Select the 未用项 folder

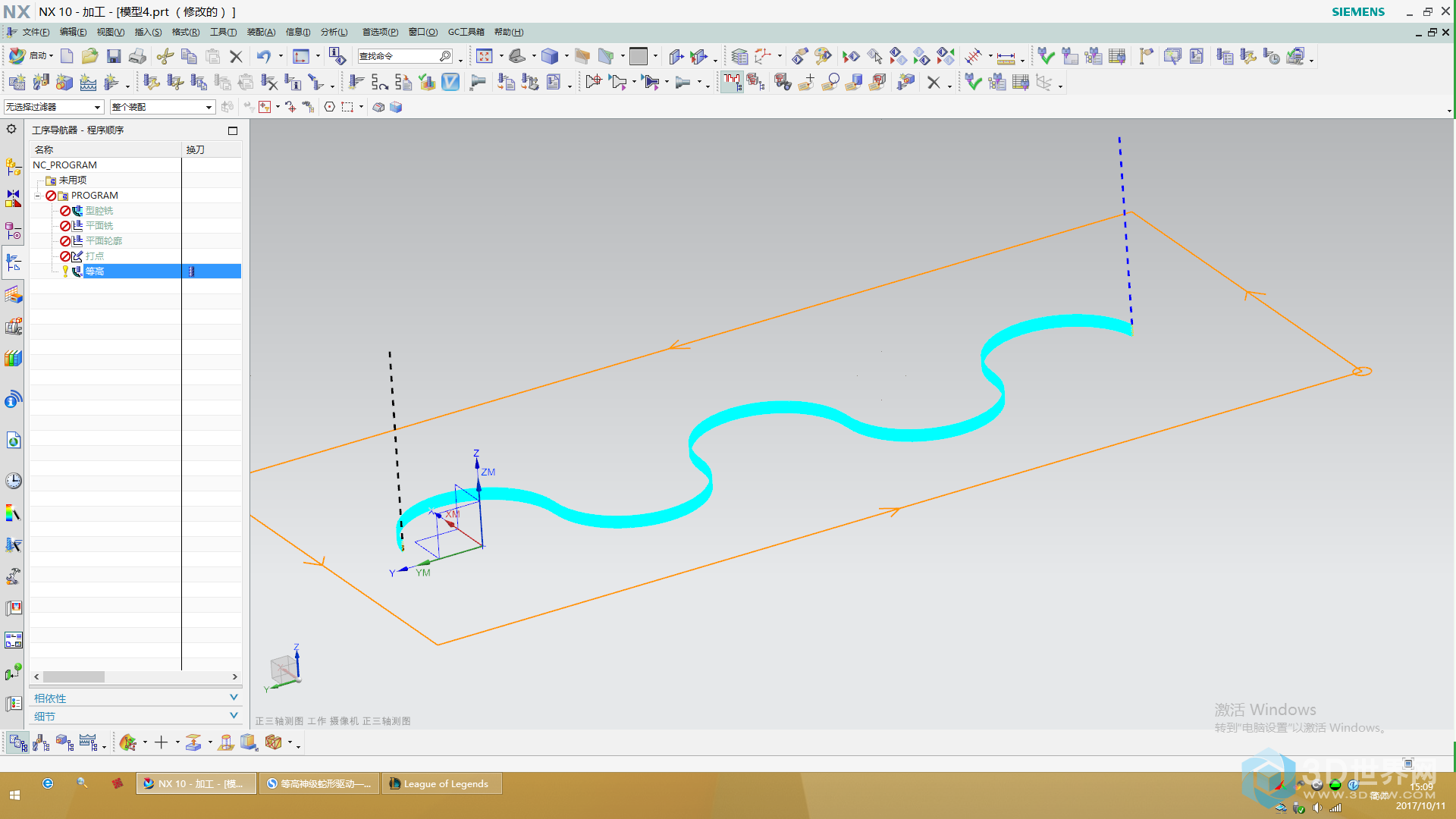point(73,180)
